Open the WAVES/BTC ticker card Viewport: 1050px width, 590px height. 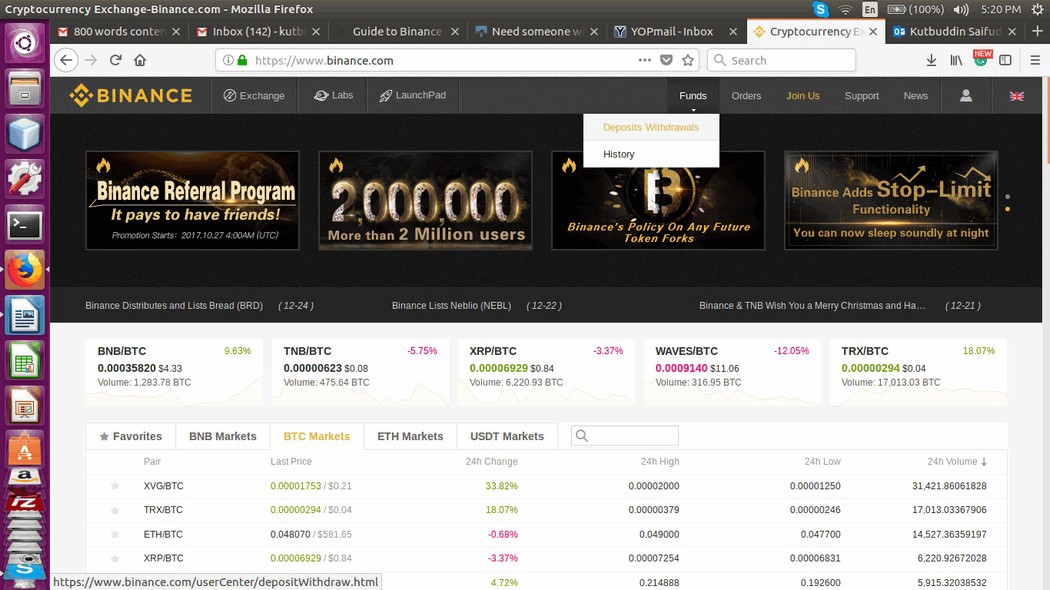click(732, 372)
